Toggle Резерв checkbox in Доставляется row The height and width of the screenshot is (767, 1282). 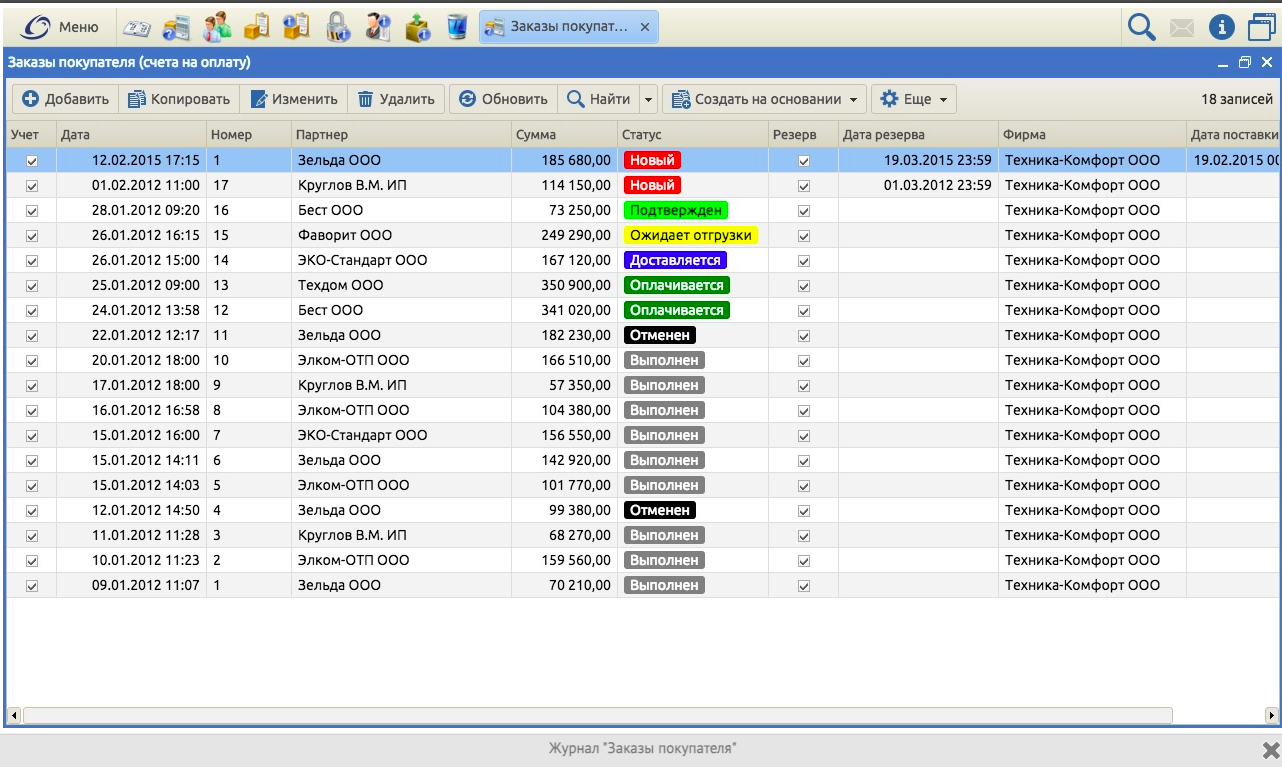pyautogui.click(x=804, y=261)
